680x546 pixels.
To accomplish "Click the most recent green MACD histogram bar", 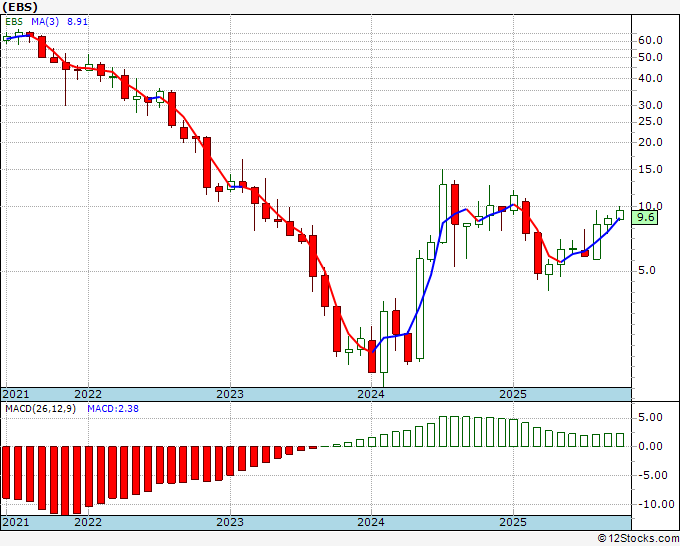I will click(x=620, y=440).
